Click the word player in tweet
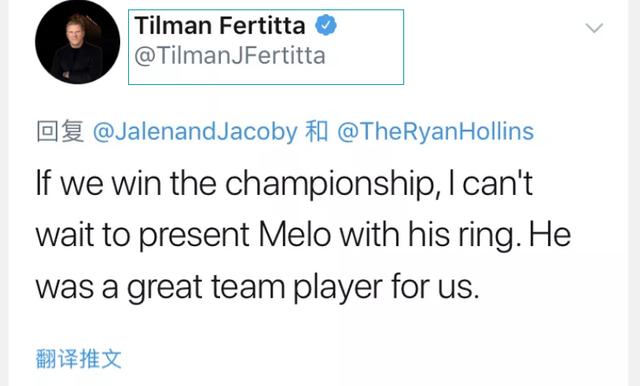This screenshot has height=386, width=640. point(338,288)
